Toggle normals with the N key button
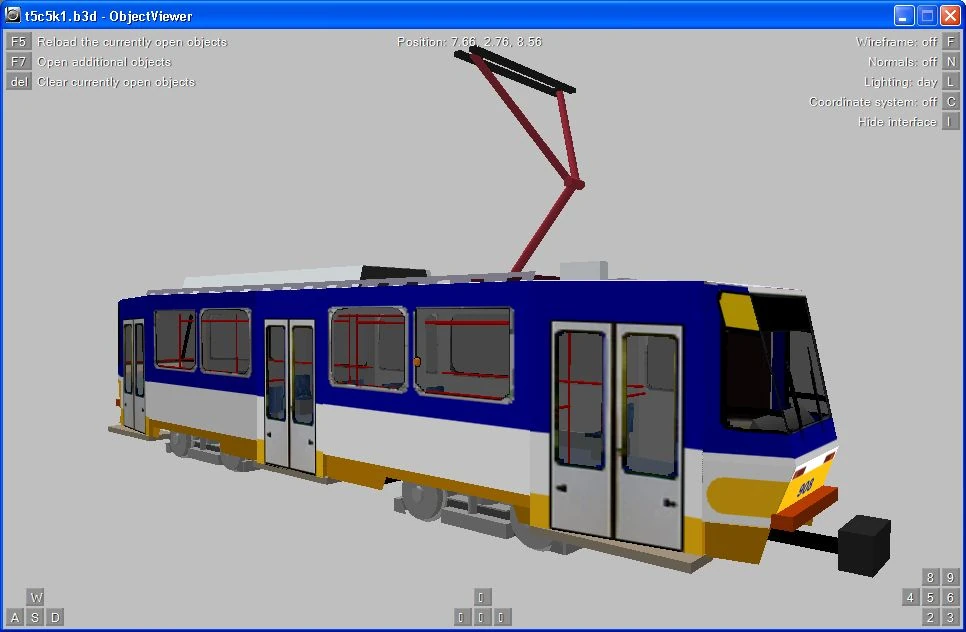The height and width of the screenshot is (632, 966). pyautogui.click(x=951, y=62)
